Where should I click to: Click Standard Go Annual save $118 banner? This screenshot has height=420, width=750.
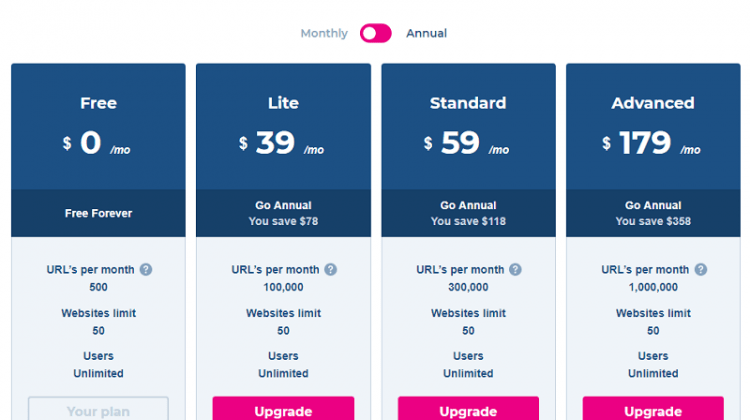[468, 213]
